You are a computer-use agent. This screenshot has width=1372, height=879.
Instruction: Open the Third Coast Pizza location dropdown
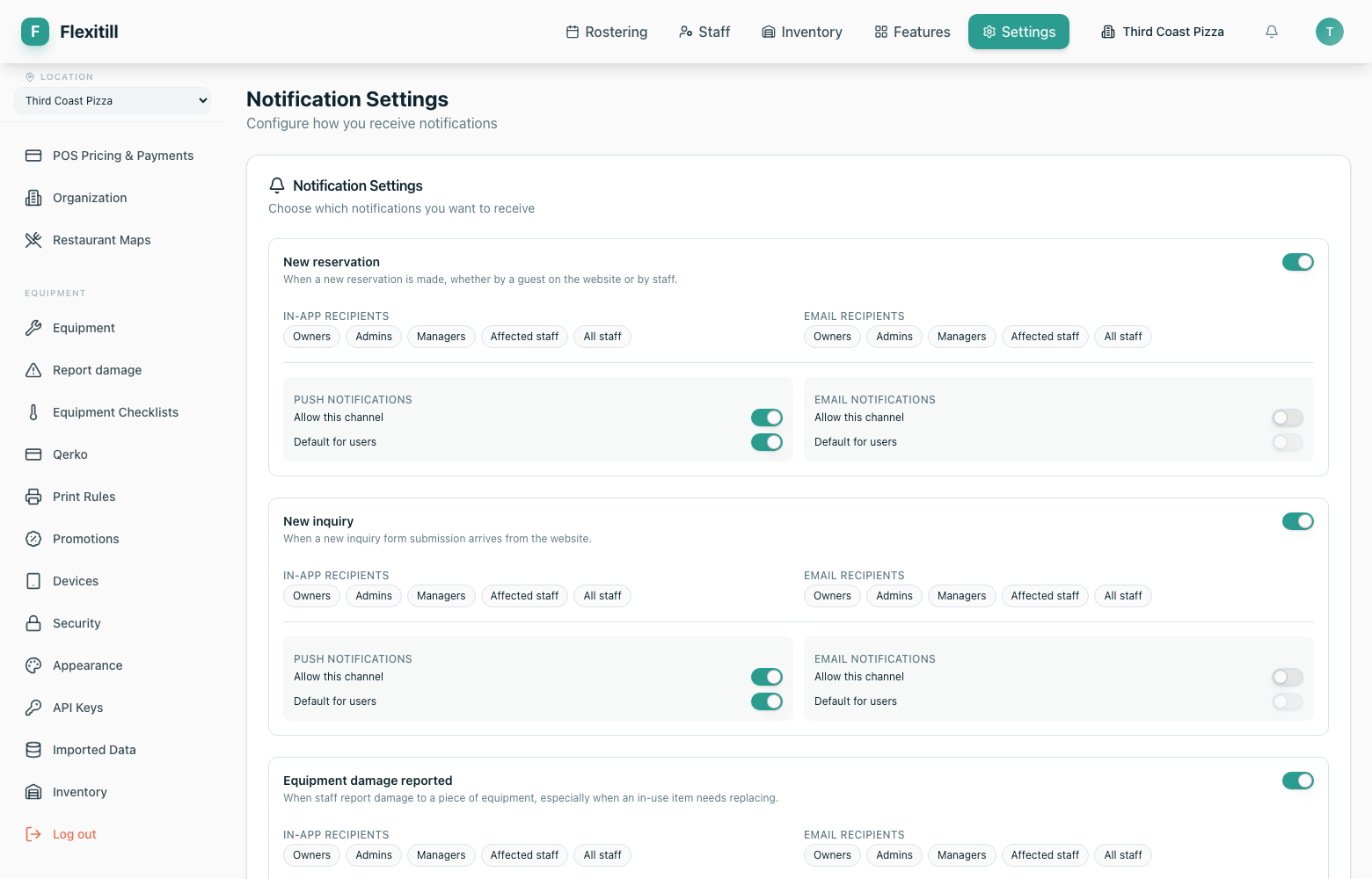pos(113,100)
